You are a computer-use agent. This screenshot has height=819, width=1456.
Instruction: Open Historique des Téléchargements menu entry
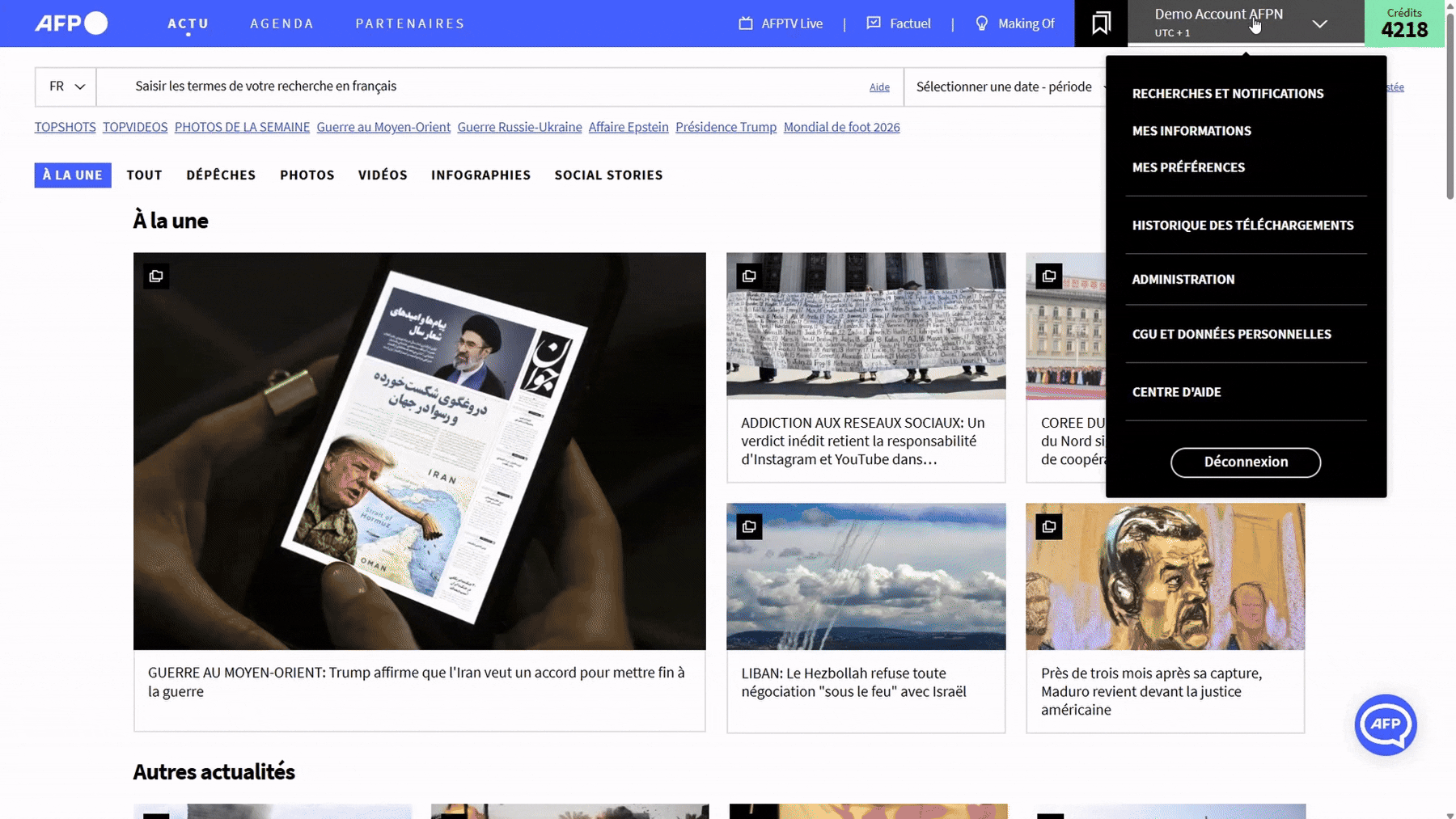(1242, 226)
